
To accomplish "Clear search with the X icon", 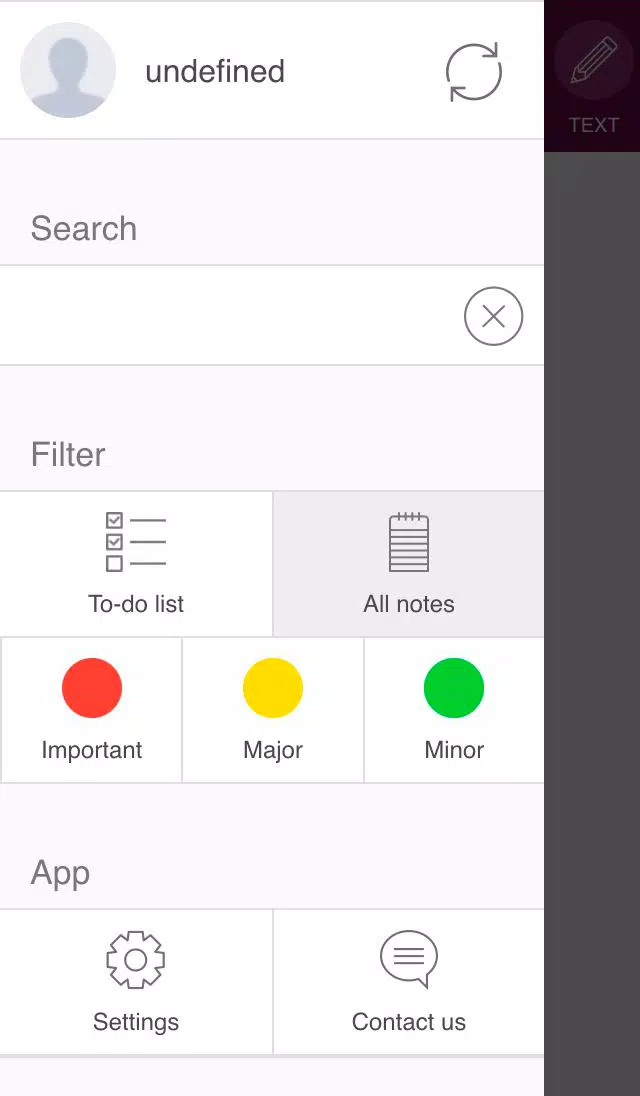I will [x=493, y=316].
